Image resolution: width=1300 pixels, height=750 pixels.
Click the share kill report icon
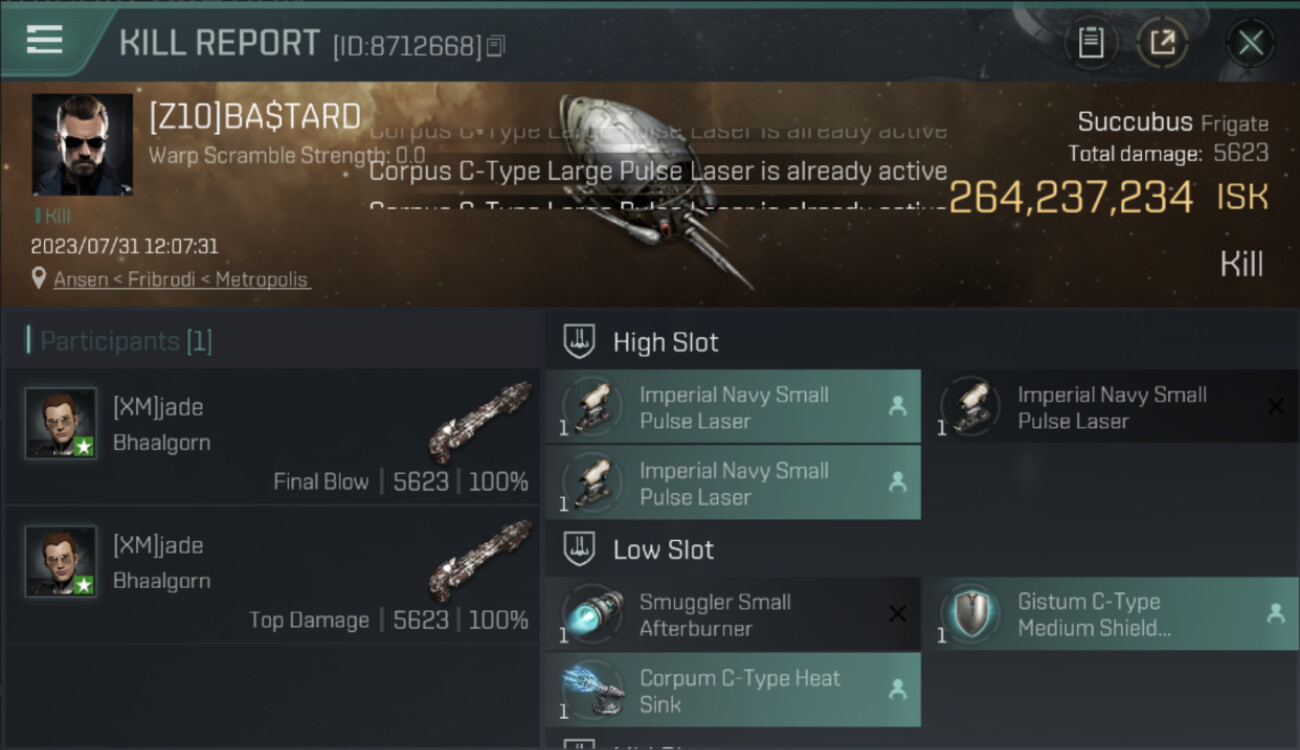pos(1162,42)
